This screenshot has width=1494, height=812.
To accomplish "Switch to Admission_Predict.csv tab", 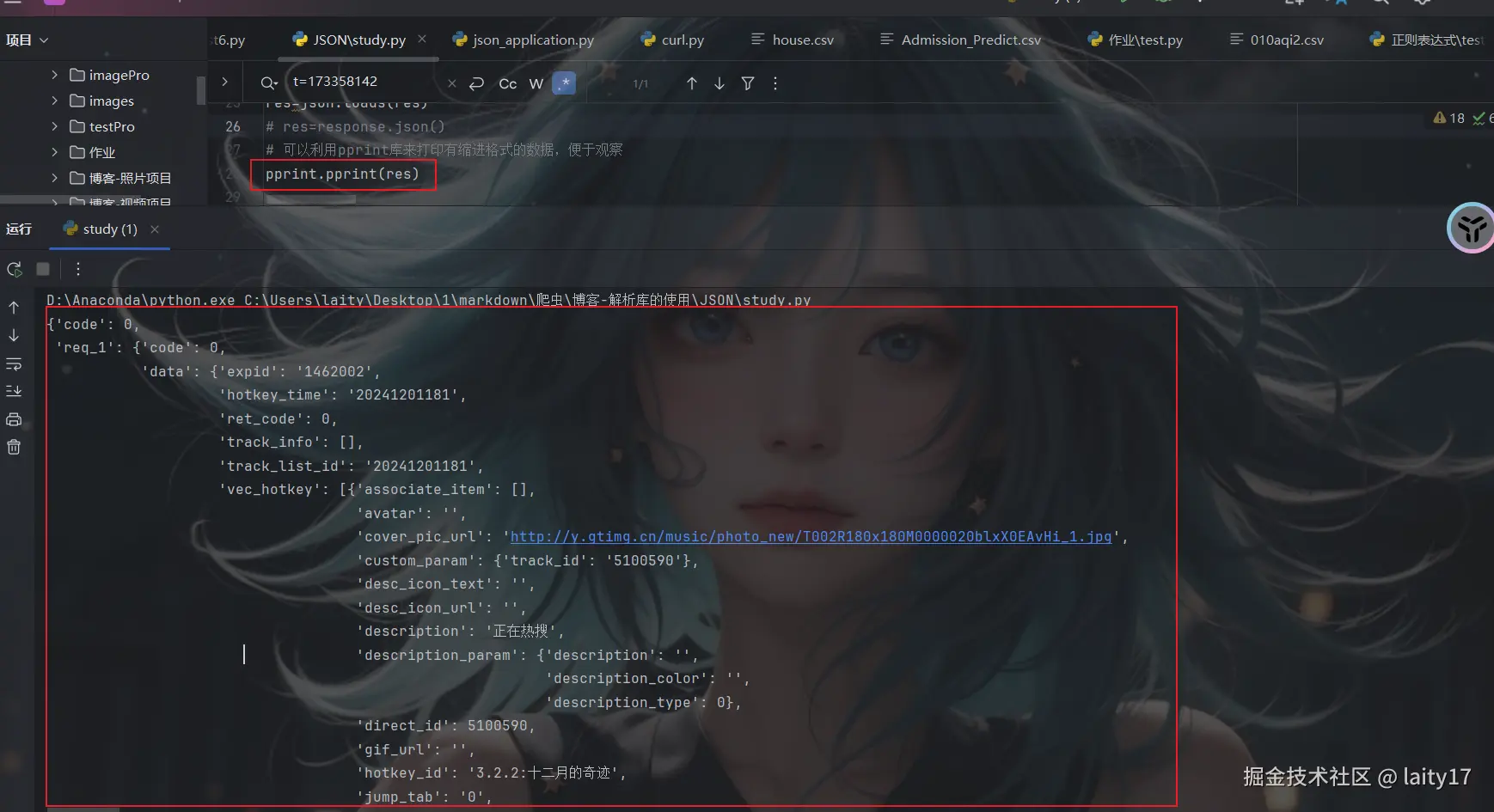I will coord(960,40).
